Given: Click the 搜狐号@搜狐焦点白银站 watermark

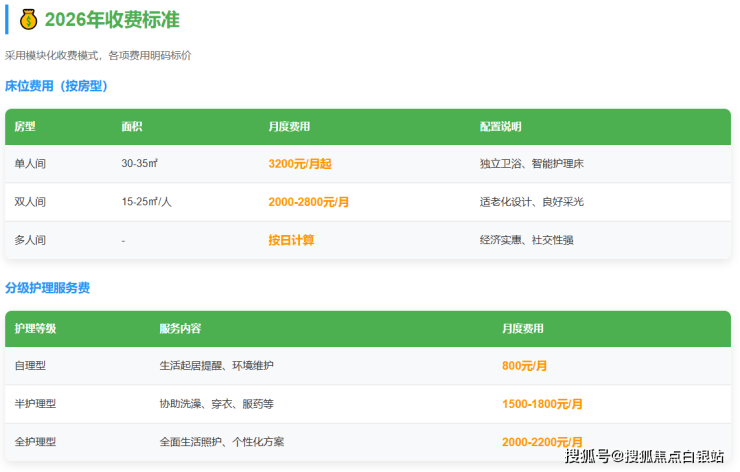Looking at the screenshot, I should click(x=644, y=457).
